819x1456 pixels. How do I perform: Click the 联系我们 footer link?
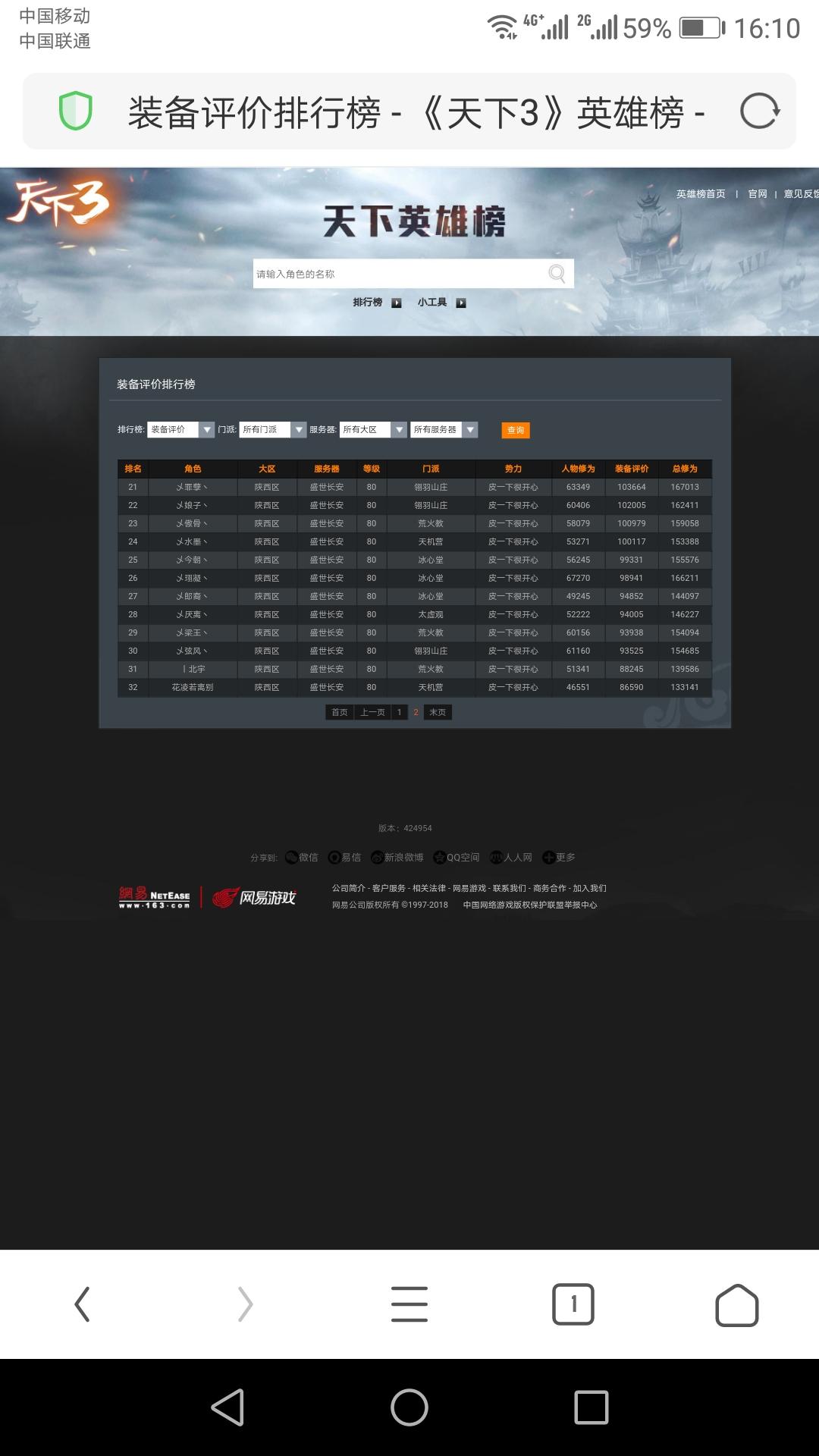click(510, 888)
